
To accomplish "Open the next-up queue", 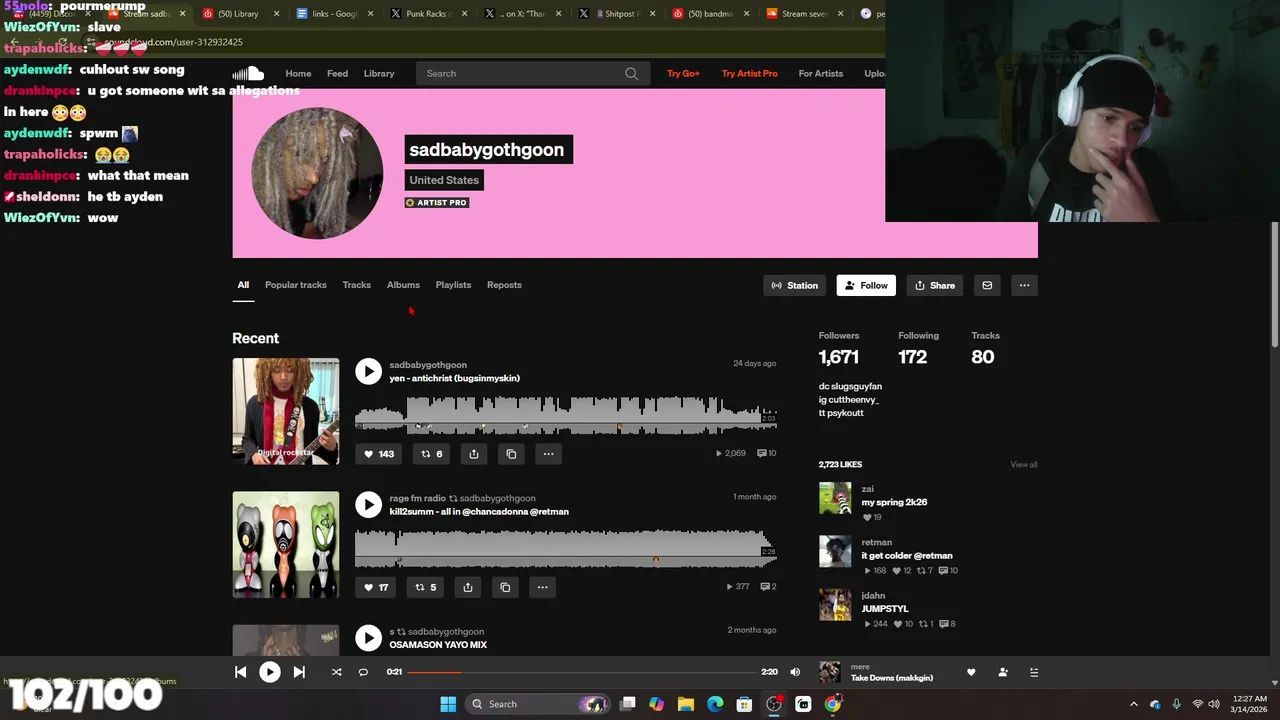I will pos(1035,672).
